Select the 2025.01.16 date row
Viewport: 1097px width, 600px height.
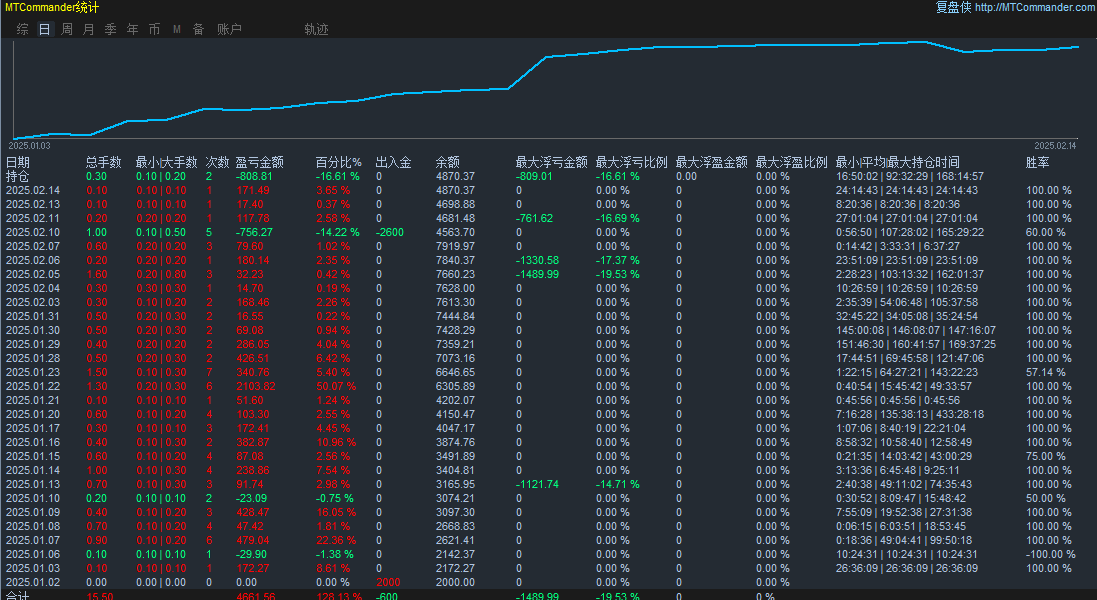pyautogui.click(x=33, y=442)
